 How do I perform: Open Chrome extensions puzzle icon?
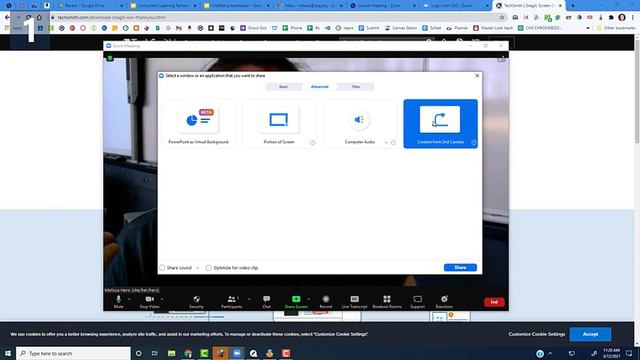tap(611, 18)
